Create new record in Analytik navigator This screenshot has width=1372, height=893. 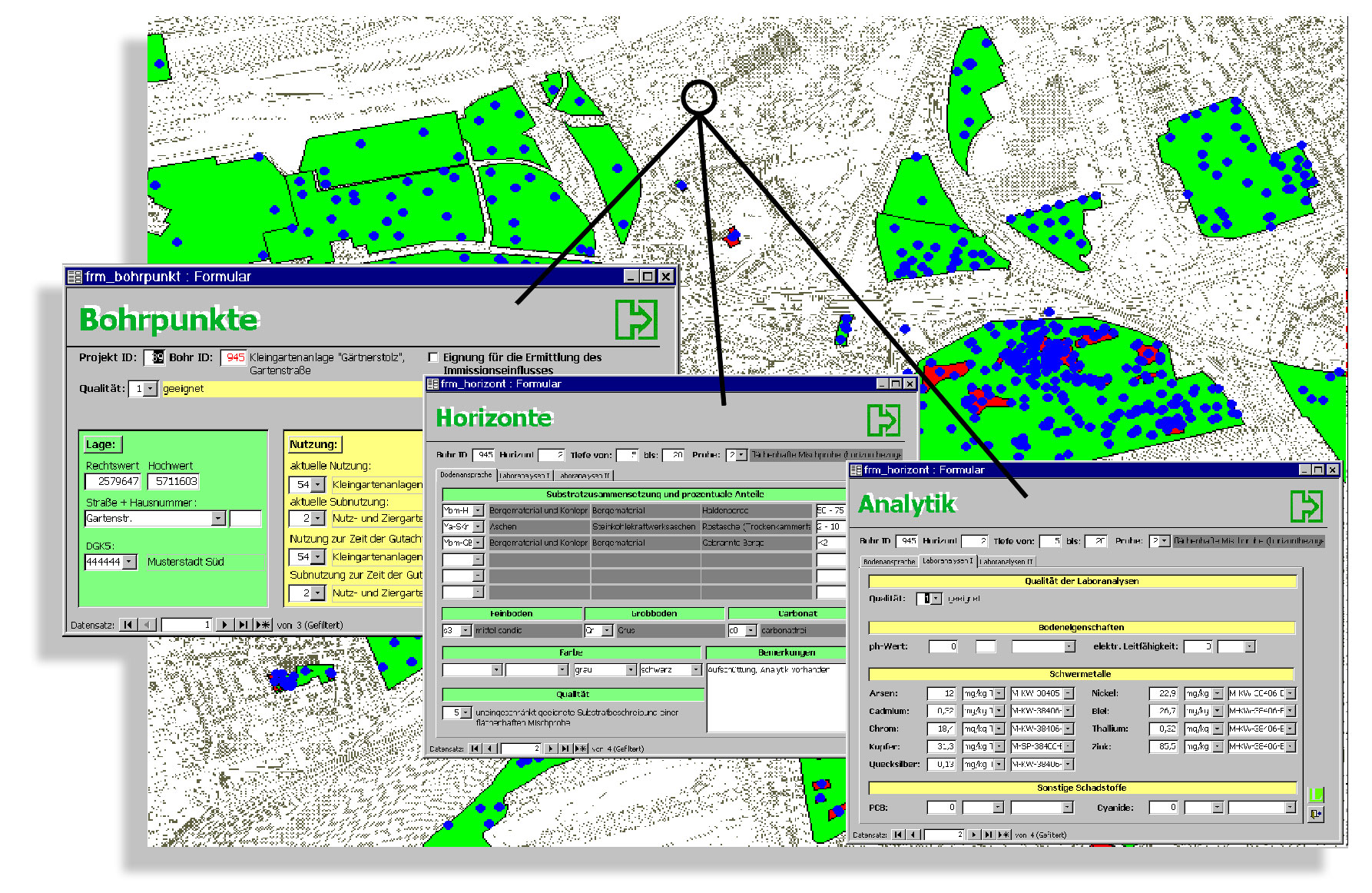[x=1003, y=835]
